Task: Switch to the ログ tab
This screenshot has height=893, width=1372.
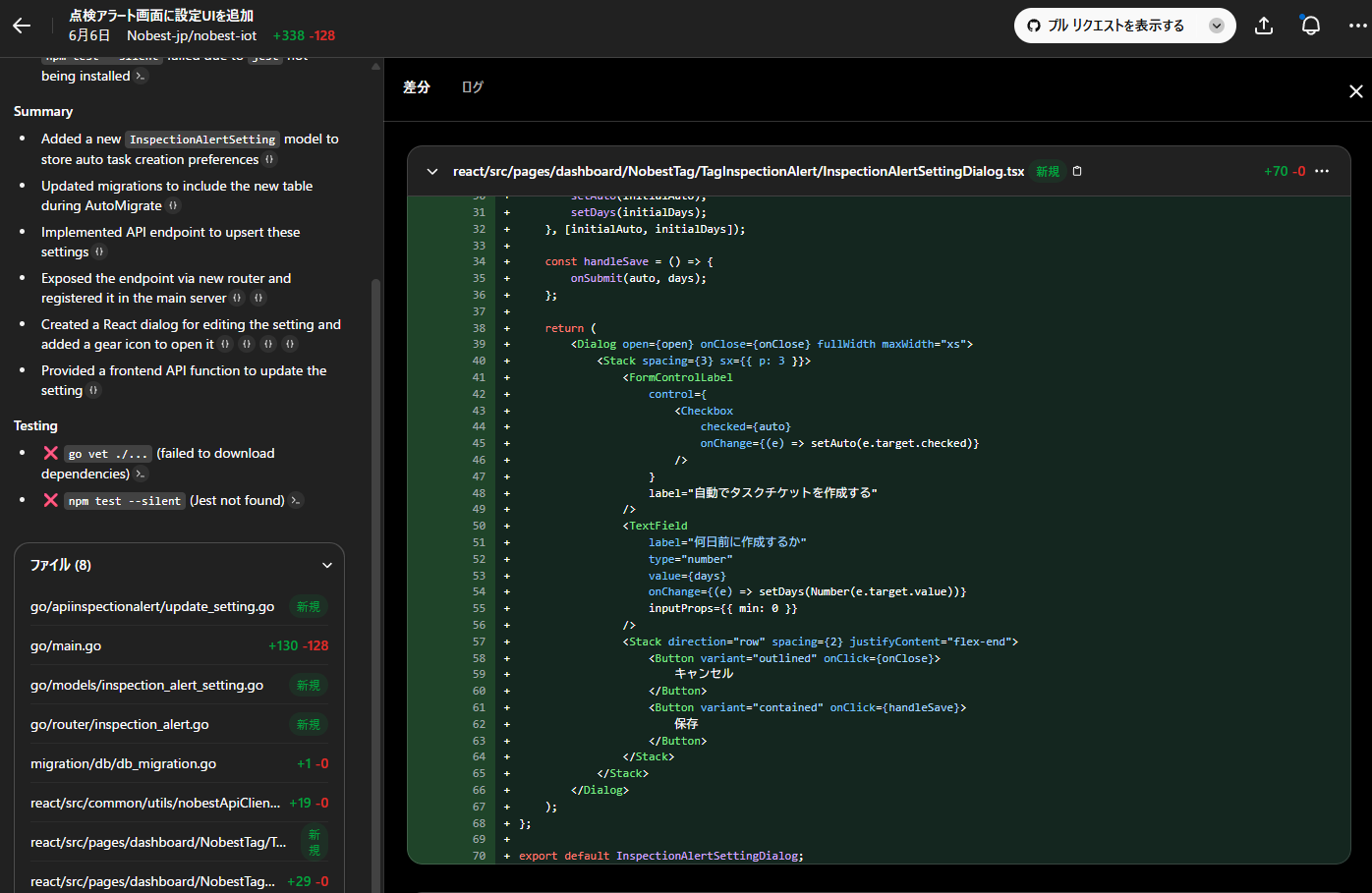Action: (473, 87)
